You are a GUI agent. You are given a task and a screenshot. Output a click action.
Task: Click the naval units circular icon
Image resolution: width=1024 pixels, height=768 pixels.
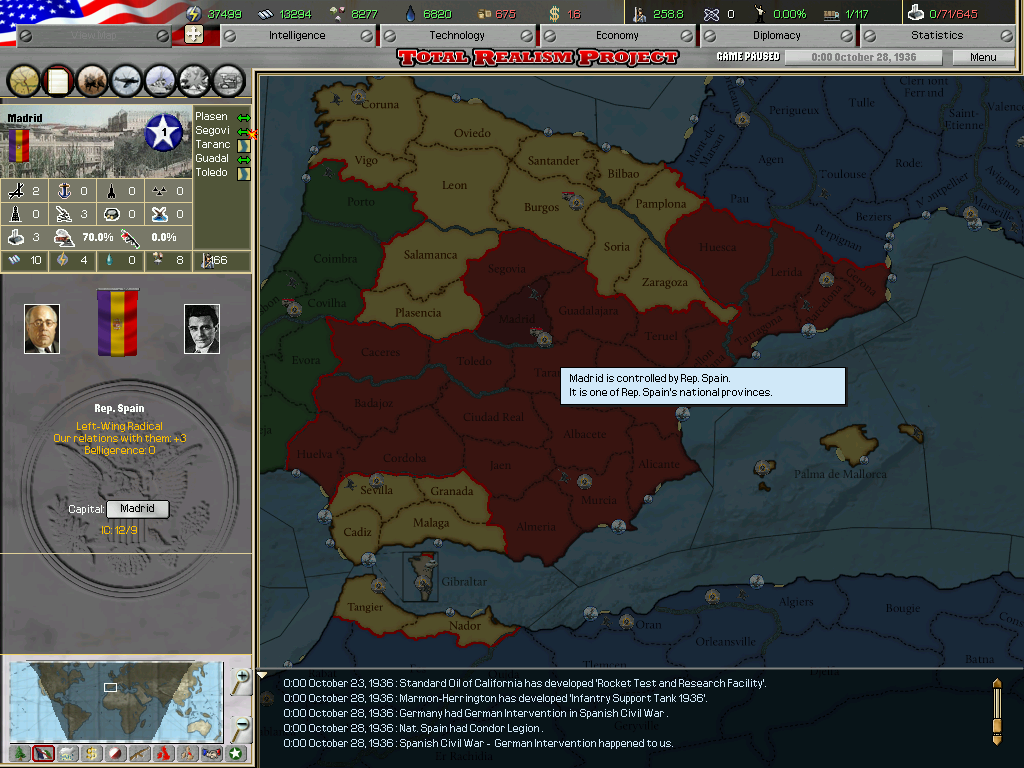159,80
